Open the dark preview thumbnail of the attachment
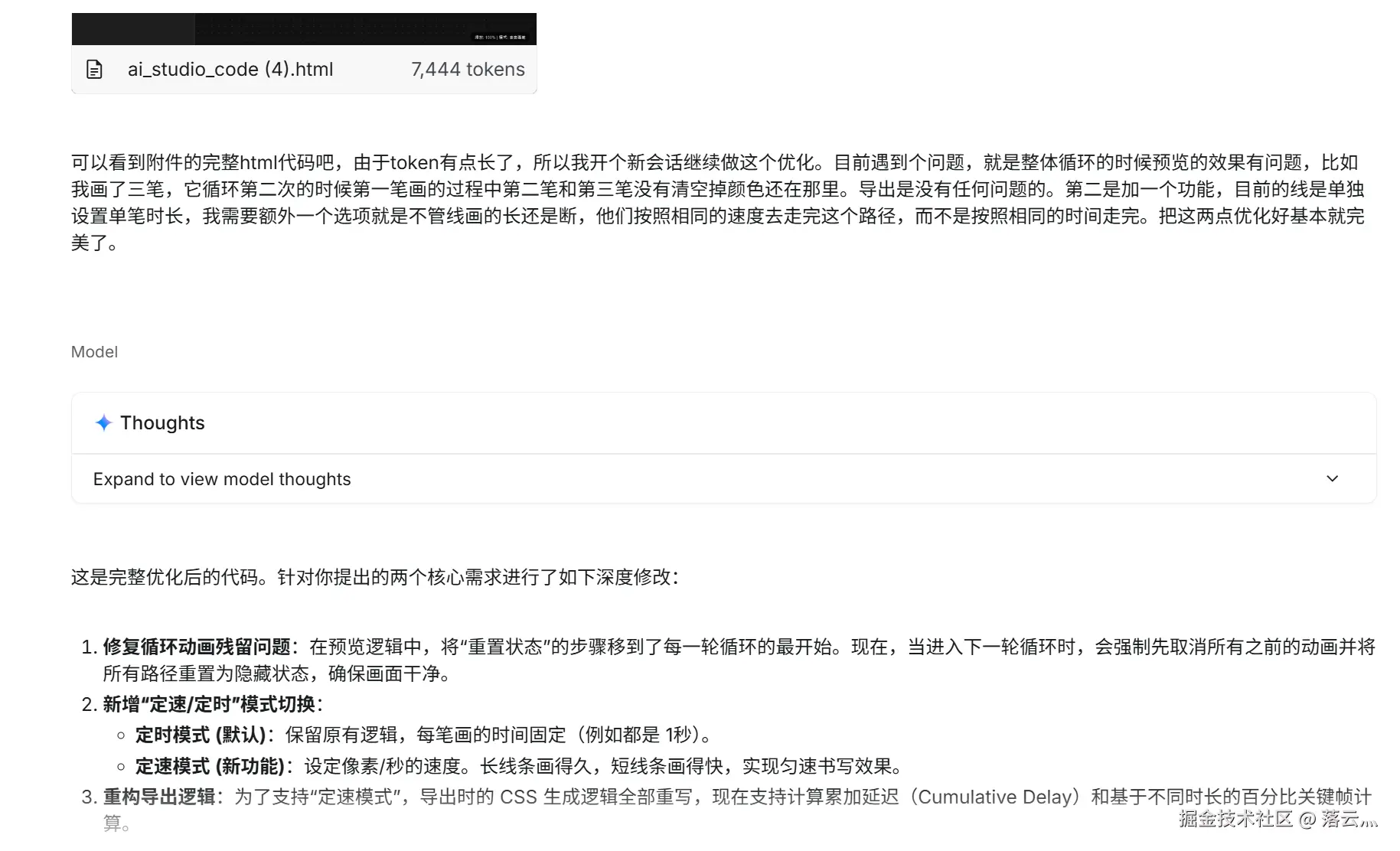The image size is (1400, 851). pos(304,29)
